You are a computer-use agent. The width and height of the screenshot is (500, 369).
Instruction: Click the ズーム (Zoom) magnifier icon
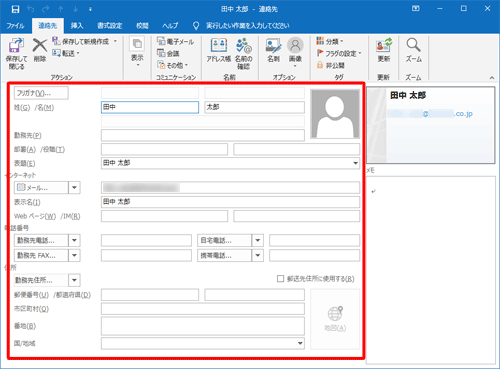[x=413, y=45]
